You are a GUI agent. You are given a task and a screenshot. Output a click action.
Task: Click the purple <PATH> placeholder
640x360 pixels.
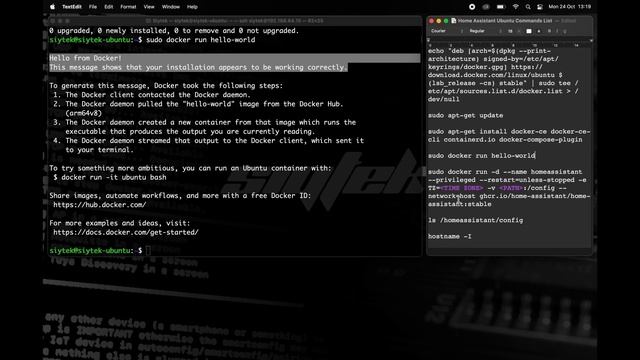(x=511, y=188)
